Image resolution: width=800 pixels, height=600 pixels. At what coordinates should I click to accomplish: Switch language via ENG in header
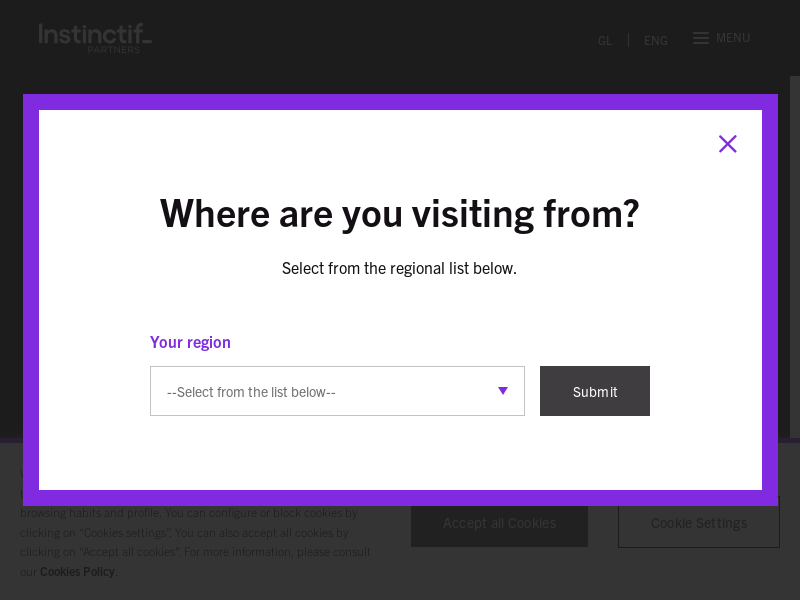pyautogui.click(x=655, y=41)
